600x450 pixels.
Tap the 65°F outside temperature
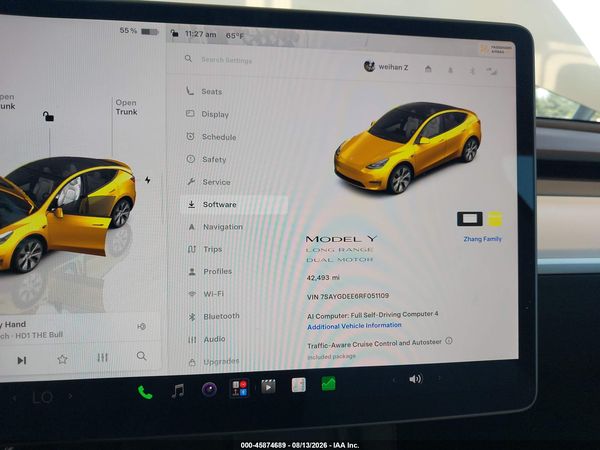[234, 35]
